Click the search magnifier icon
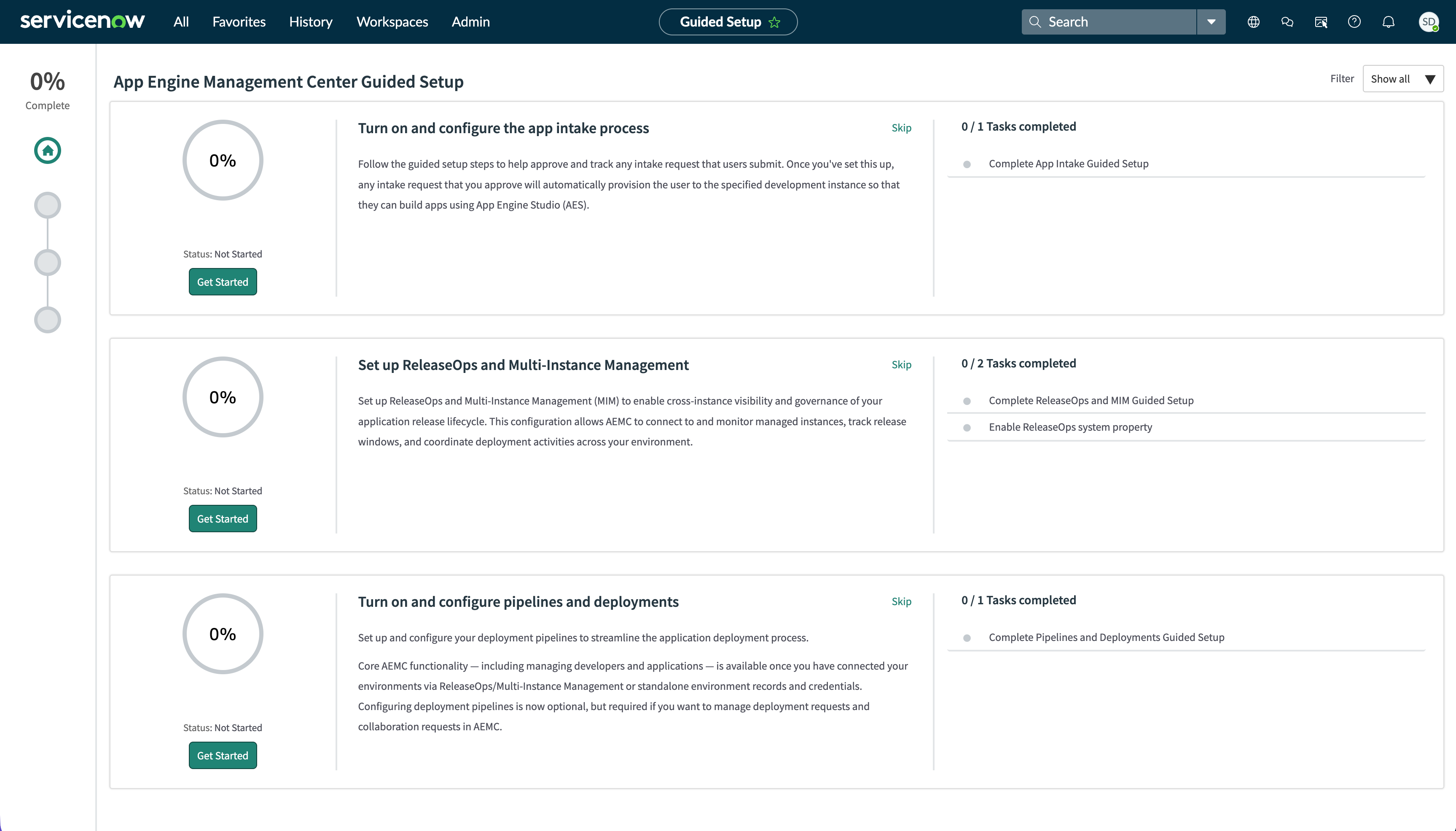The height and width of the screenshot is (831, 1456). (x=1034, y=21)
